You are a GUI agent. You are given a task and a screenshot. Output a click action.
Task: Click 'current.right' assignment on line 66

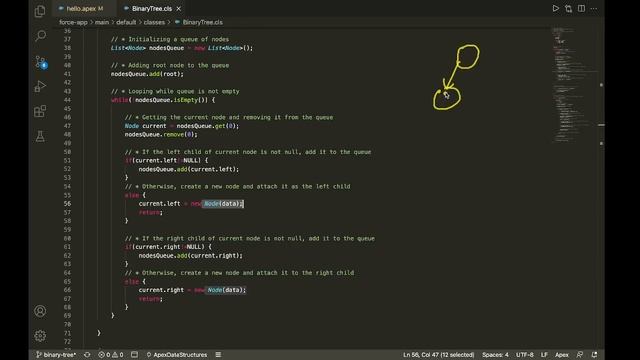pos(192,290)
